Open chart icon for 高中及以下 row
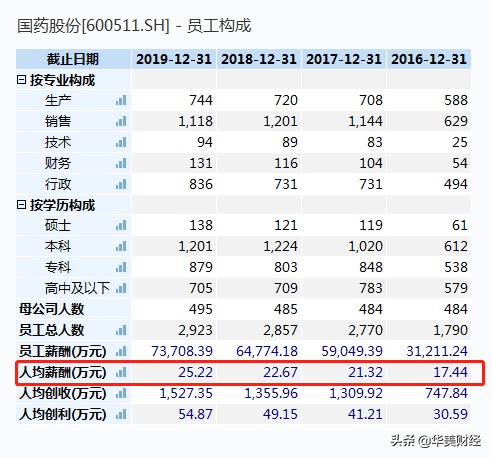The height and width of the screenshot is (458, 492). tap(121, 288)
